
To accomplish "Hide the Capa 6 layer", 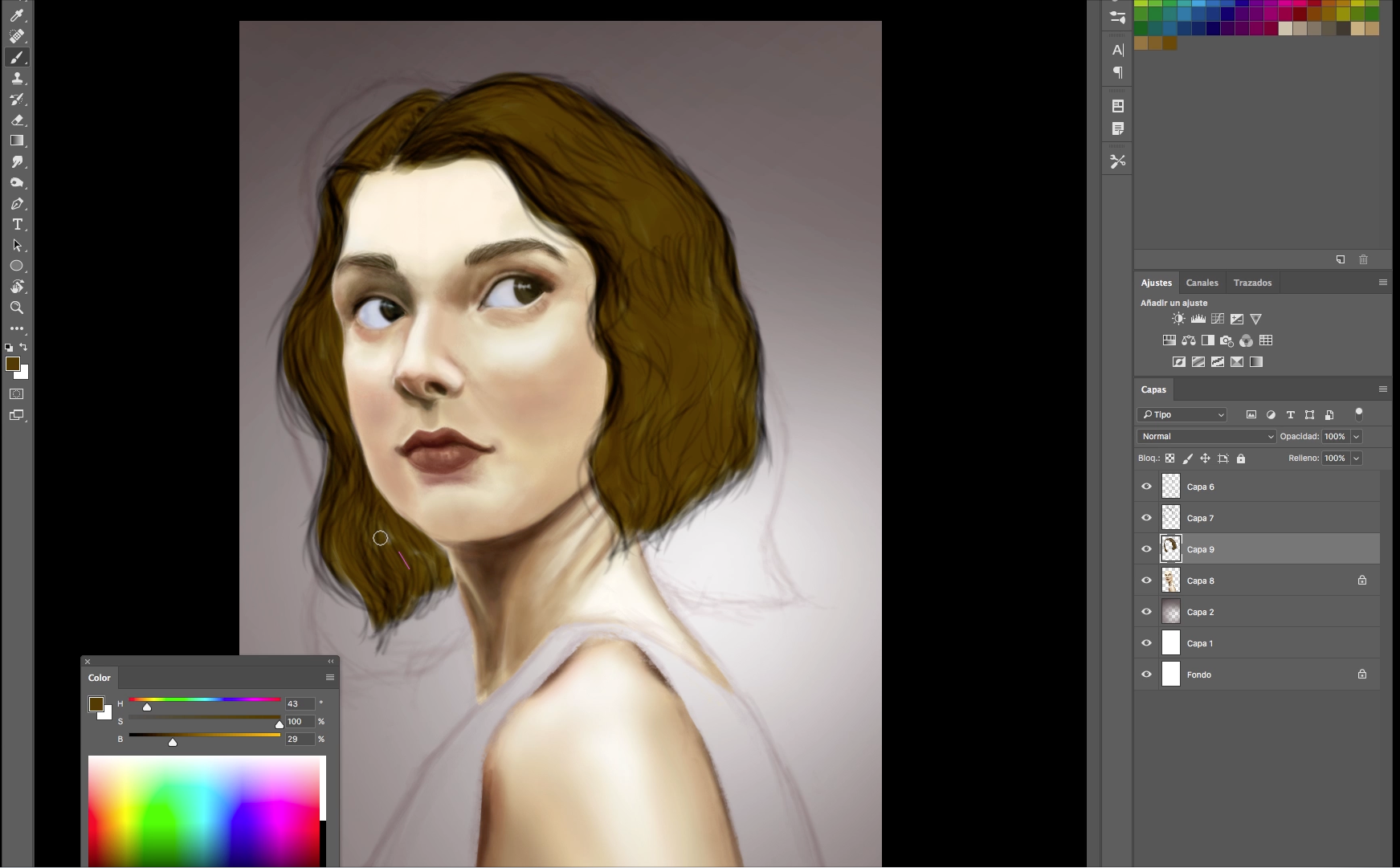I will pos(1146,487).
